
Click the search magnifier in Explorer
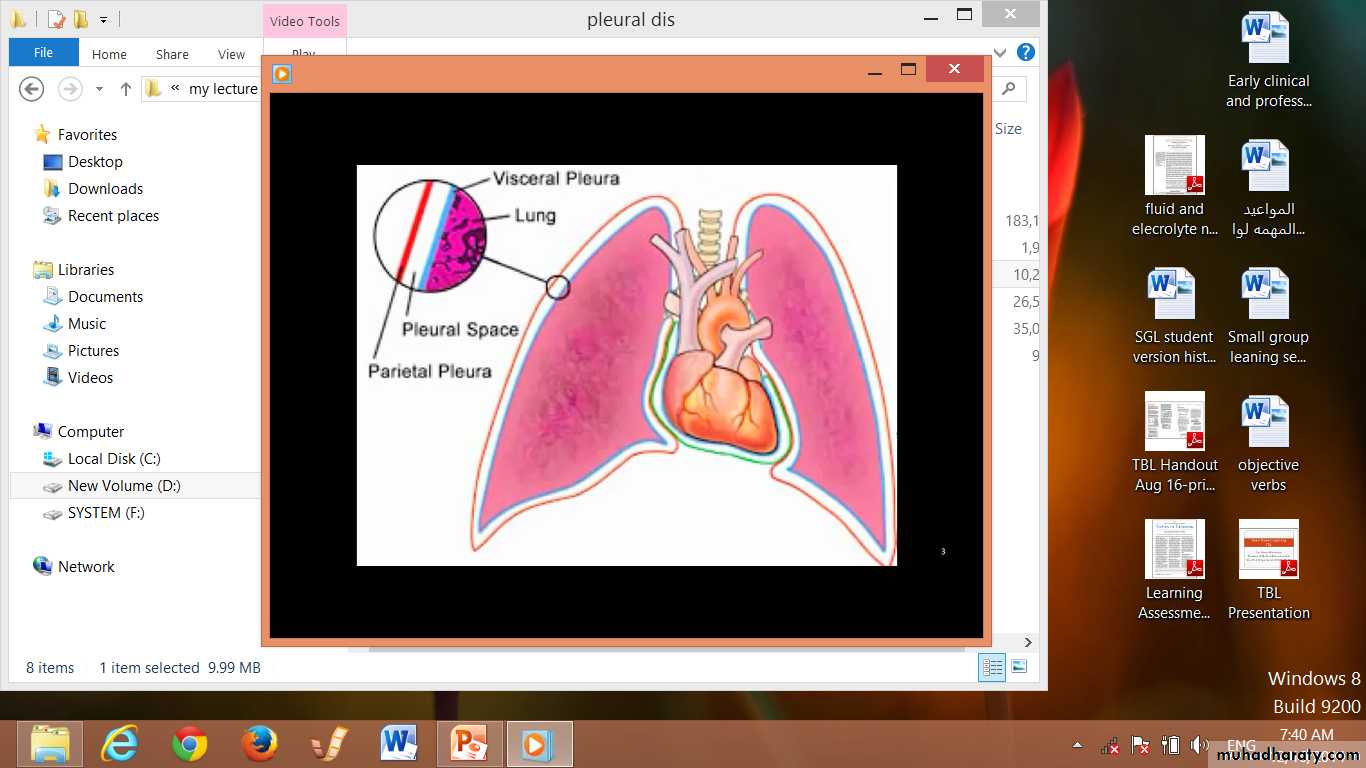pos(1008,89)
